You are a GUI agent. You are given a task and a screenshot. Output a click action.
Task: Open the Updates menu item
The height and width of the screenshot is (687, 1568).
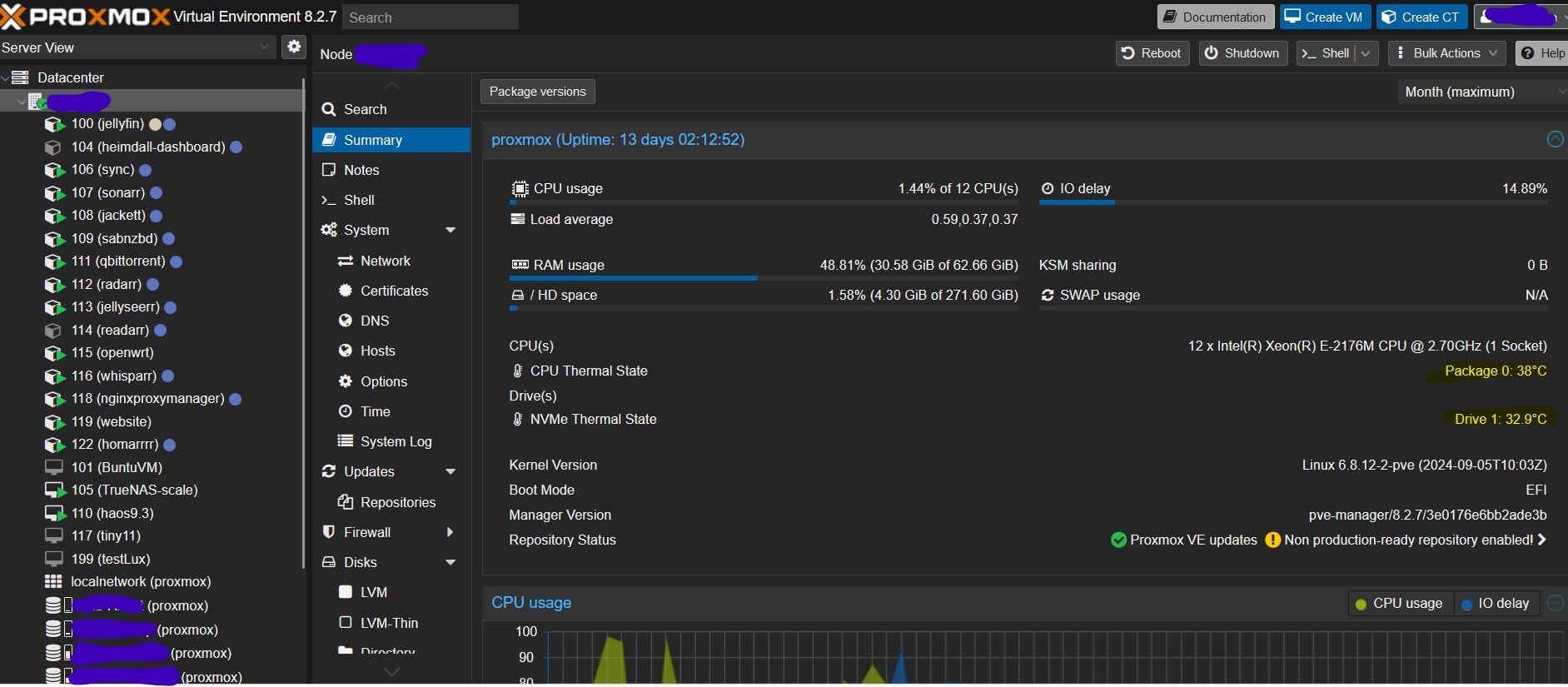tap(391, 471)
